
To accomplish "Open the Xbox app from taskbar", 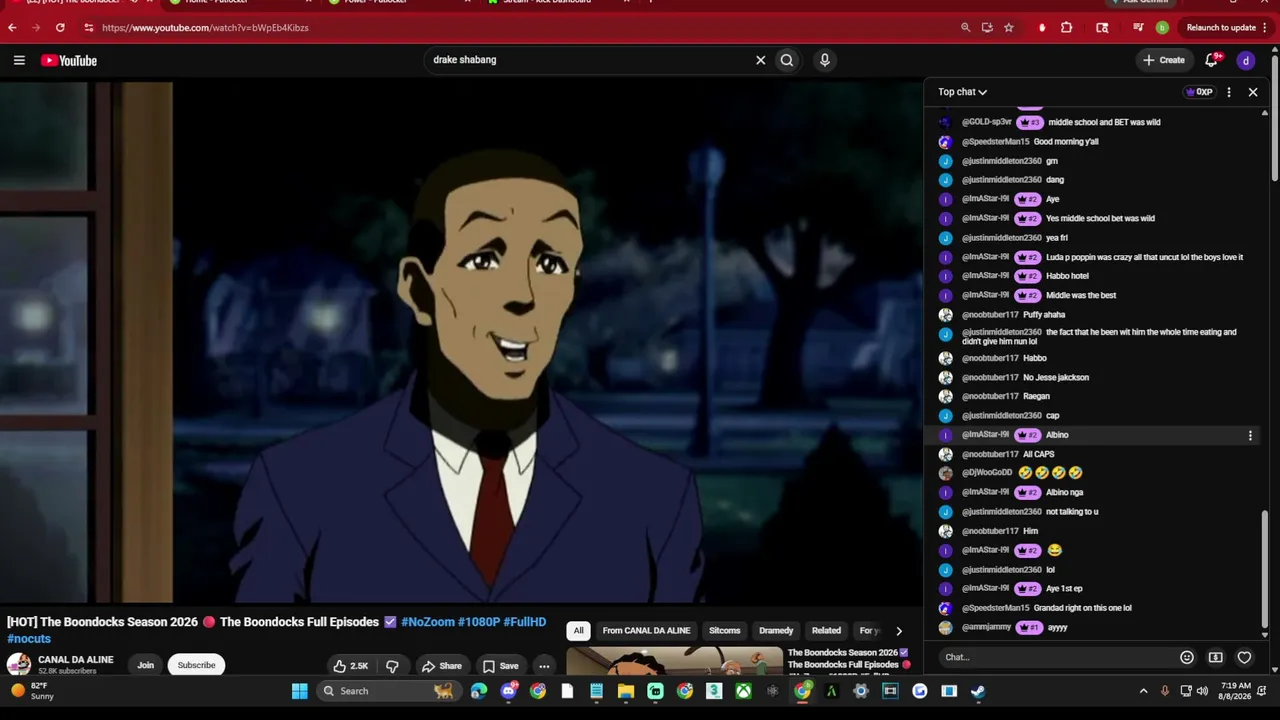I will click(743, 691).
